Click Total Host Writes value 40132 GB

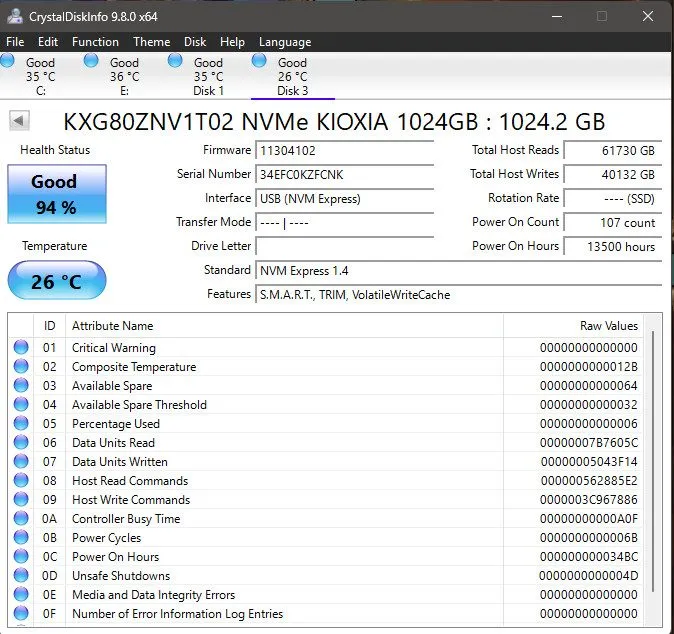(x=613, y=175)
